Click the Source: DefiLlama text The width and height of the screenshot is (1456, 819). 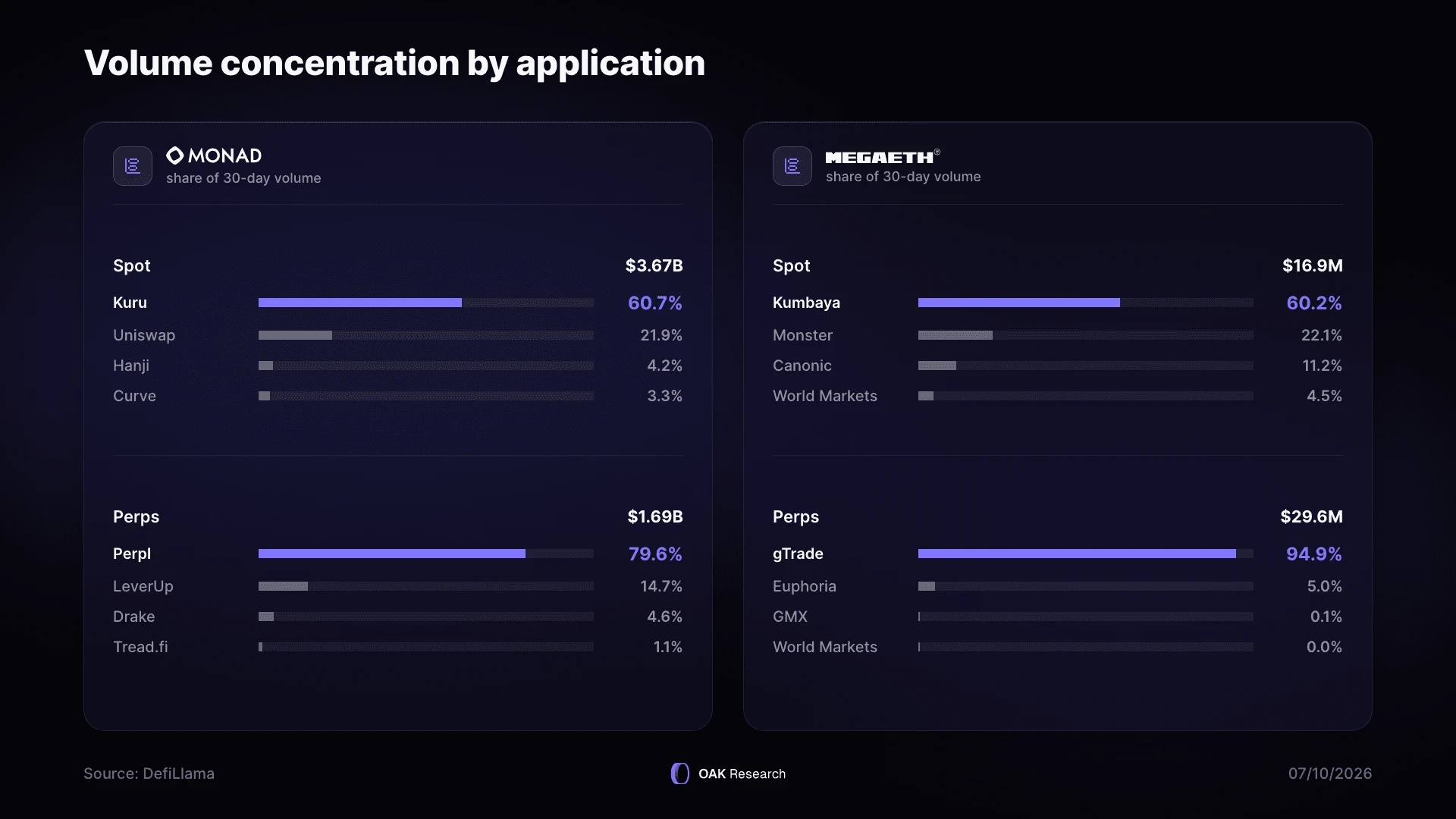point(149,773)
